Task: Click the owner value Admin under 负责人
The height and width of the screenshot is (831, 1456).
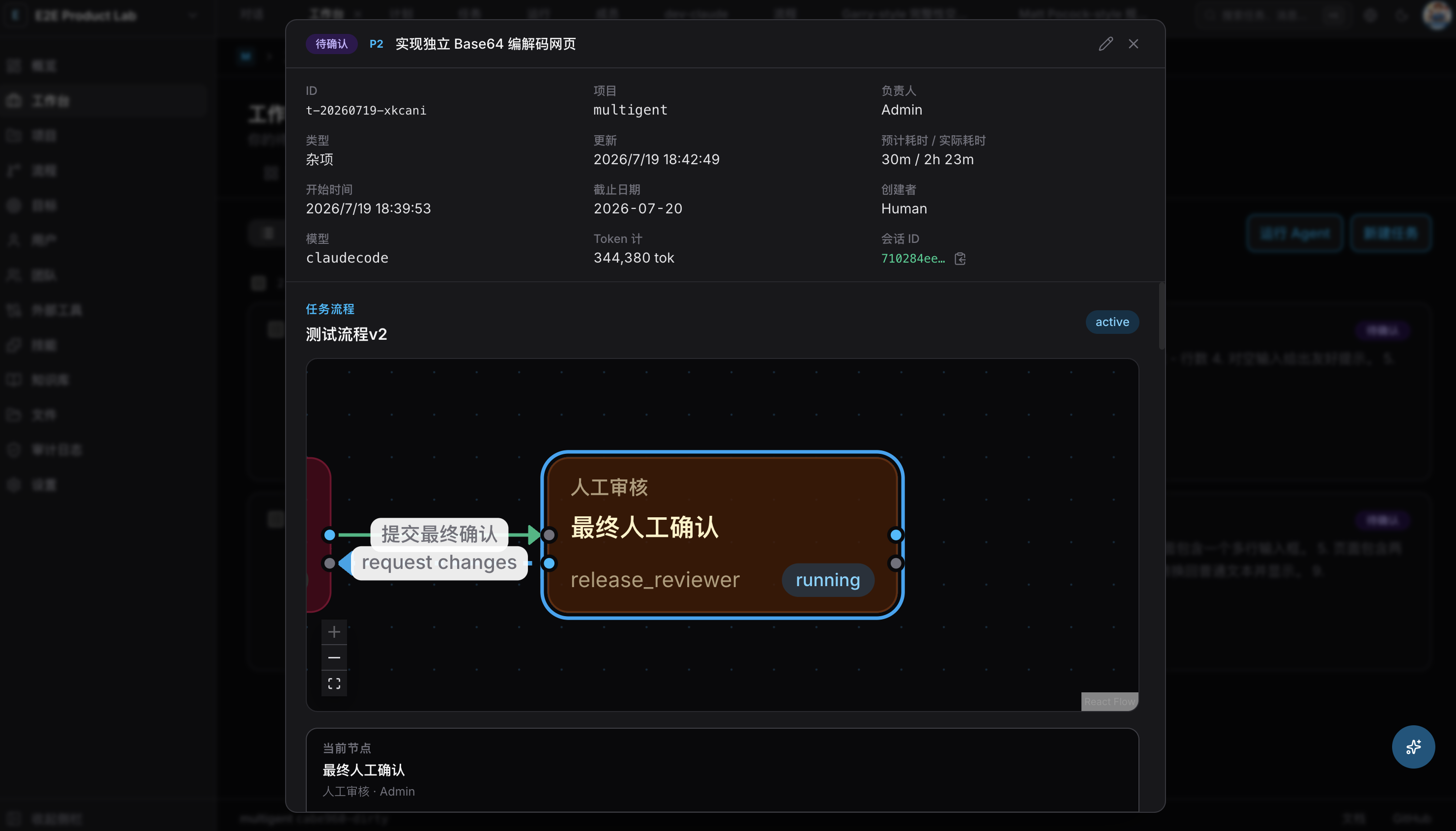Action: [902, 110]
